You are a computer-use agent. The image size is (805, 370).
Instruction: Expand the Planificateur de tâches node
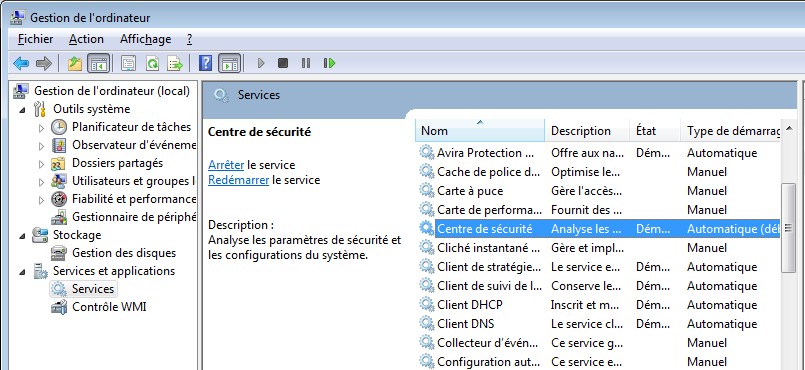[42, 128]
